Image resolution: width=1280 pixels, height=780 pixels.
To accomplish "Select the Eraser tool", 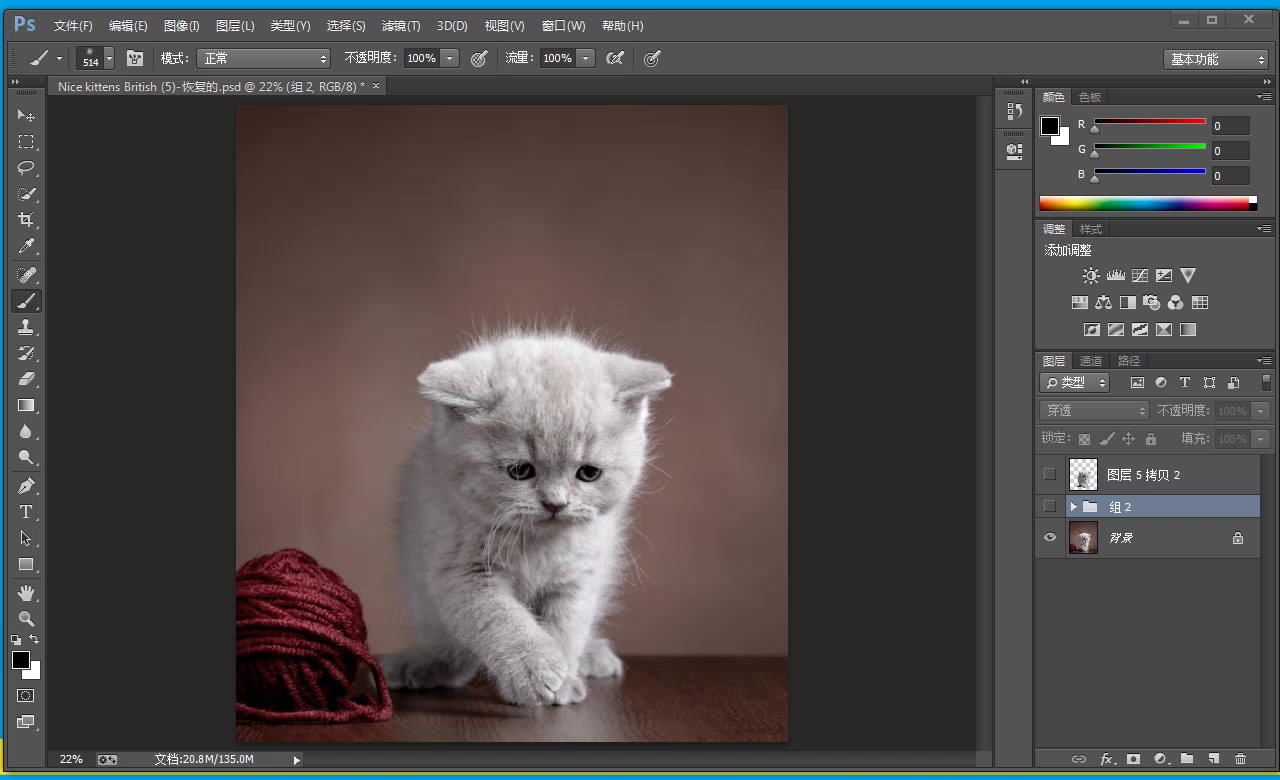I will [26, 379].
